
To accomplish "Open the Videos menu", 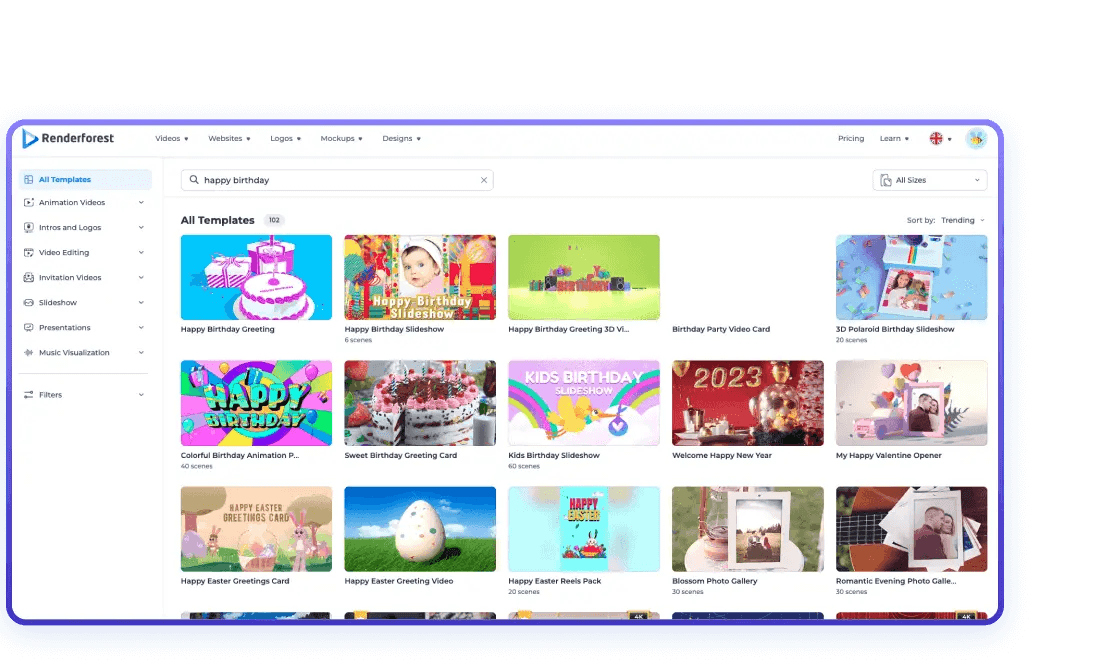I will click(172, 139).
